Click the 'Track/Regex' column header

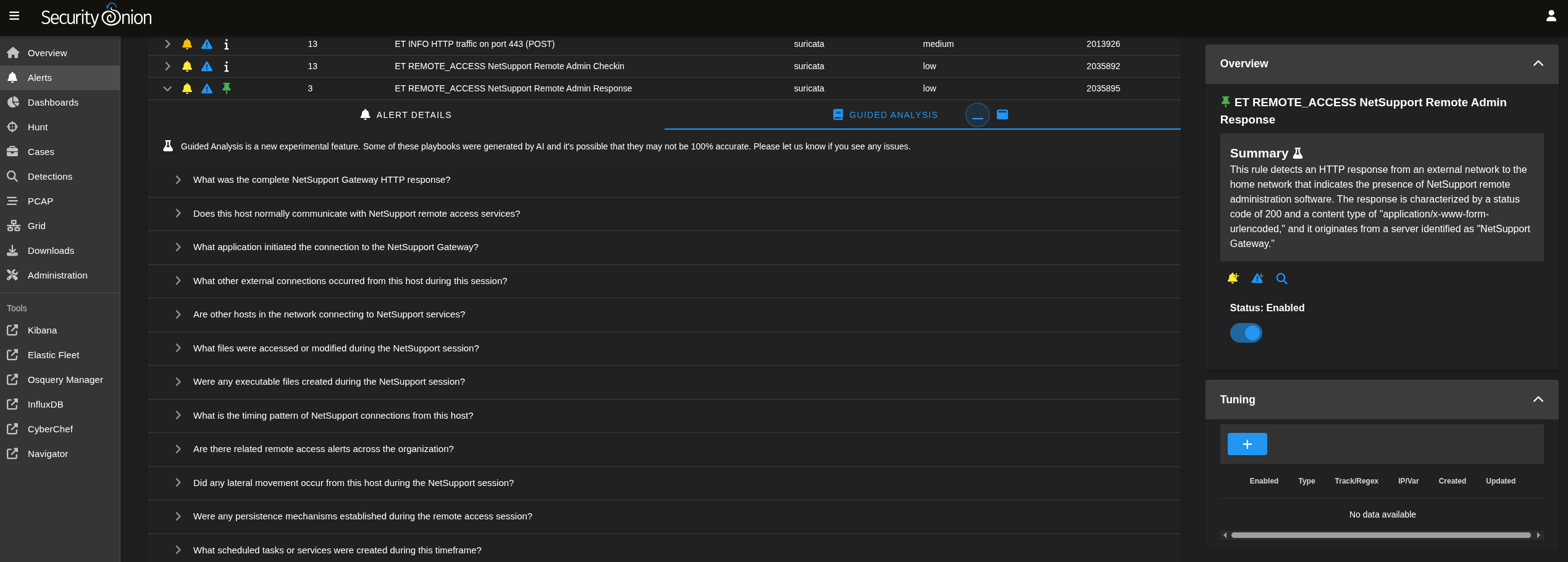click(x=1356, y=481)
